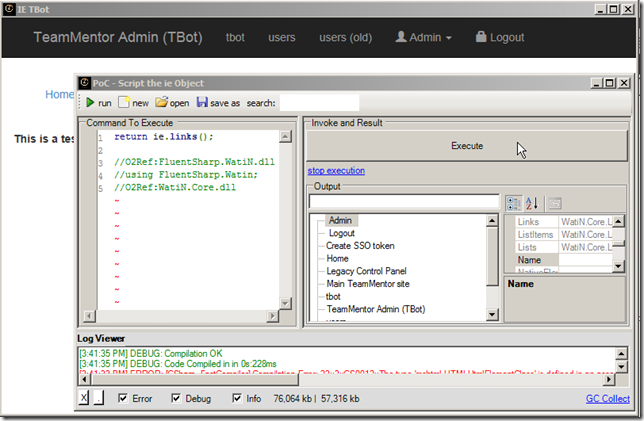Click the stop execution link

click(335, 171)
